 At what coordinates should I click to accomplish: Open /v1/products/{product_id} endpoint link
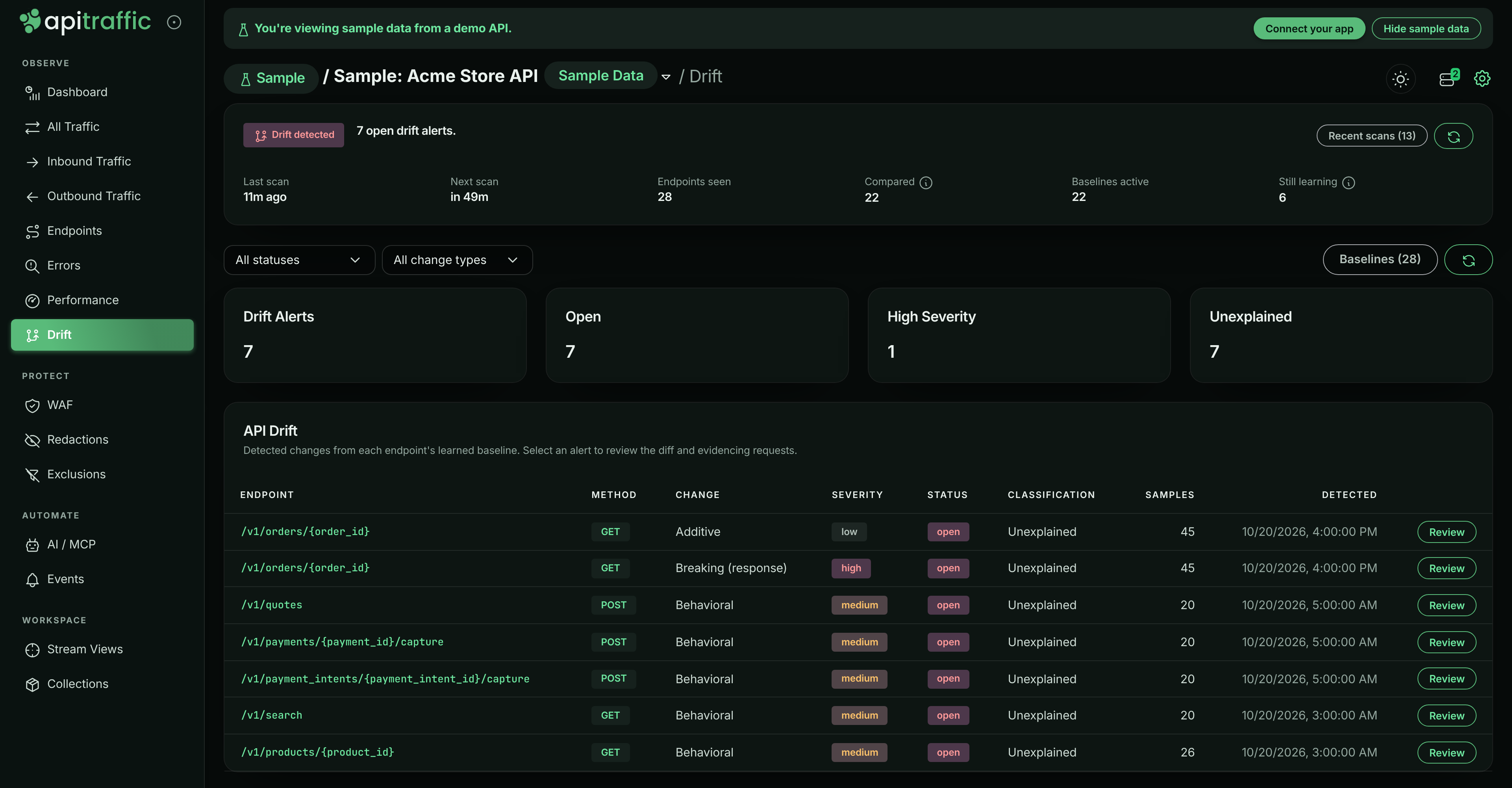(x=317, y=752)
